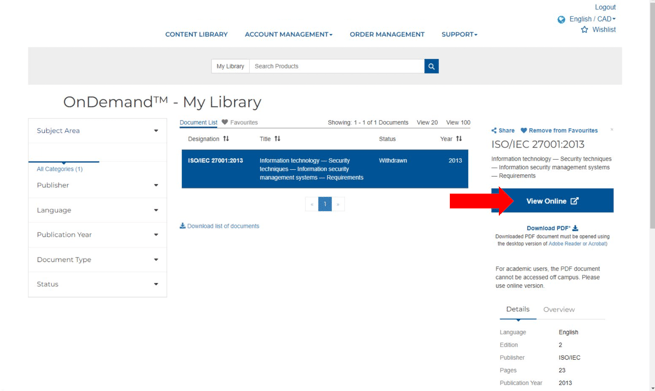Screen dimensions: 655x391
Task: Open the Support dropdown menu
Action: (x=459, y=34)
